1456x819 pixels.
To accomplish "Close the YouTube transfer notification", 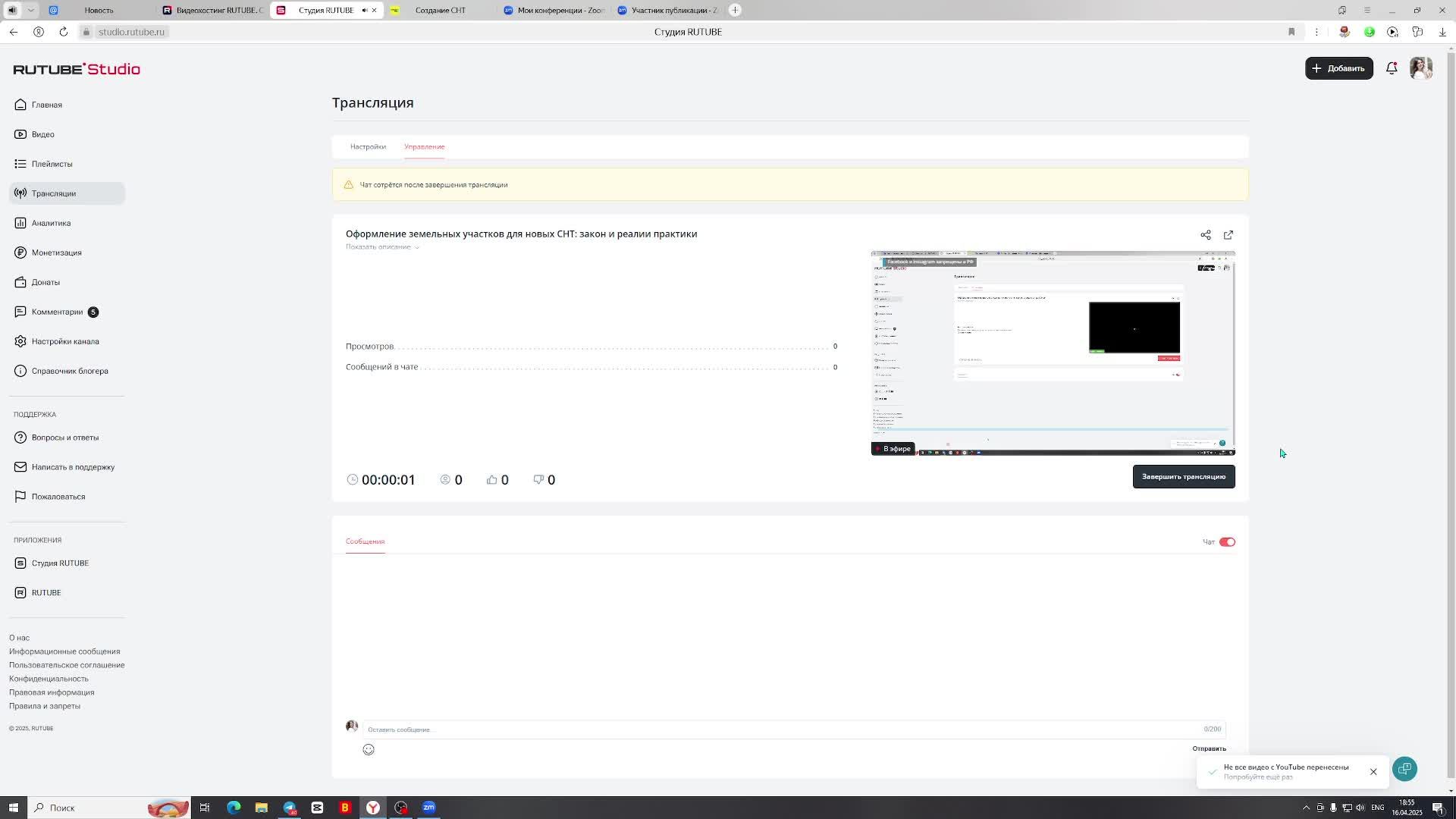I will [x=1373, y=772].
